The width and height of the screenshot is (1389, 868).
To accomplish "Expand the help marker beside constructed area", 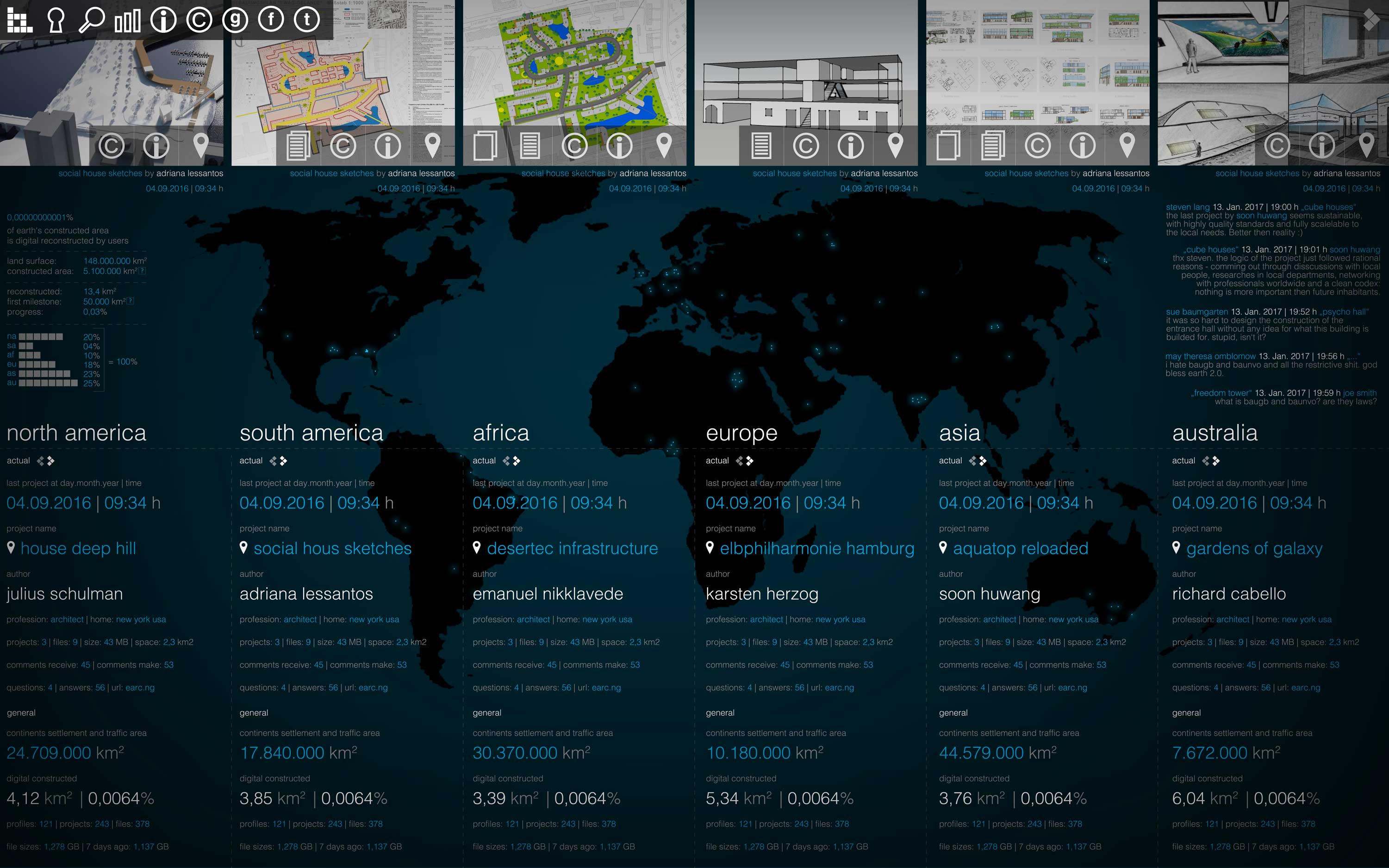I will (x=143, y=271).
